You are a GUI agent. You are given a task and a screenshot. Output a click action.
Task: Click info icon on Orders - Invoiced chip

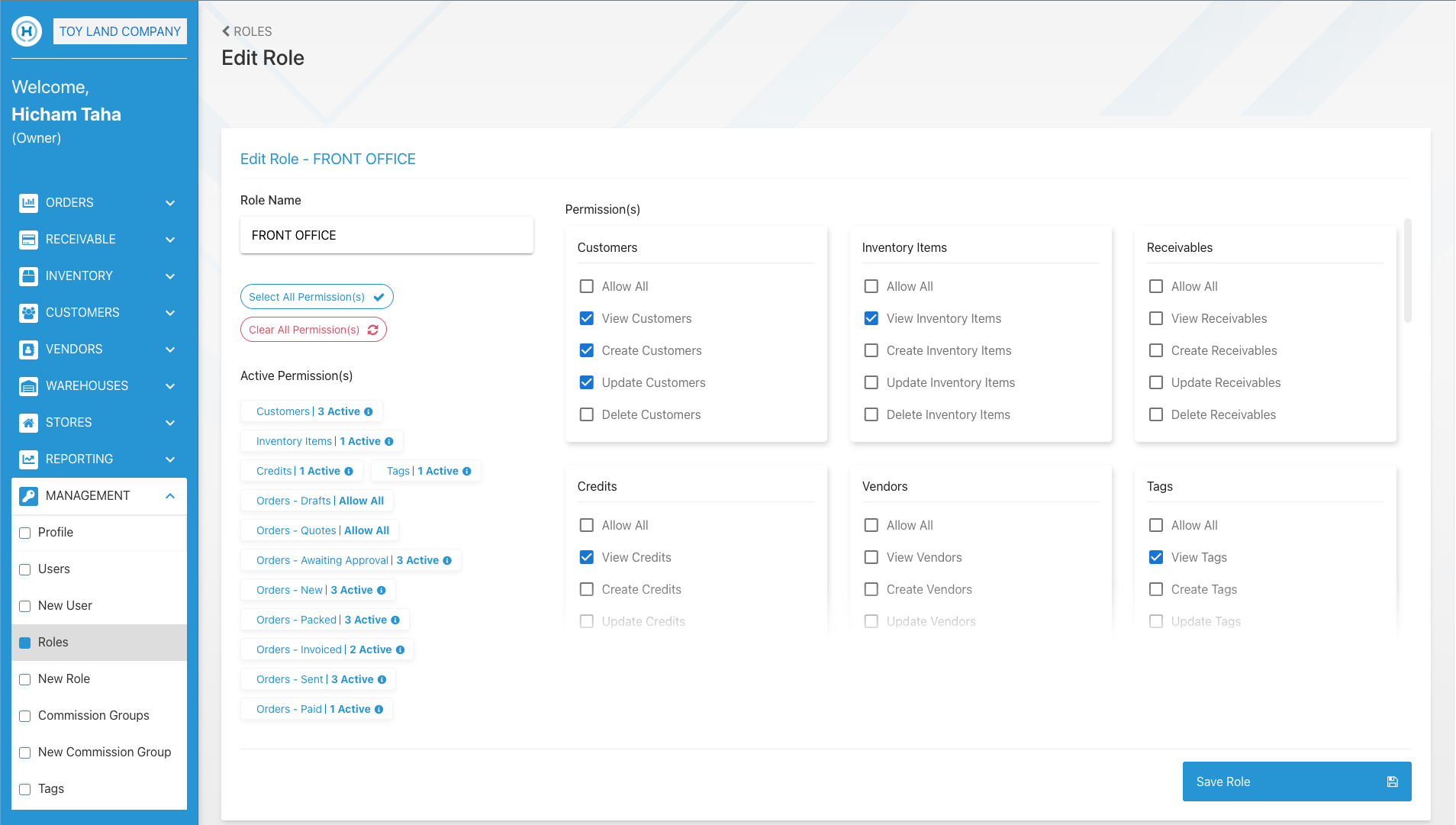tap(400, 649)
